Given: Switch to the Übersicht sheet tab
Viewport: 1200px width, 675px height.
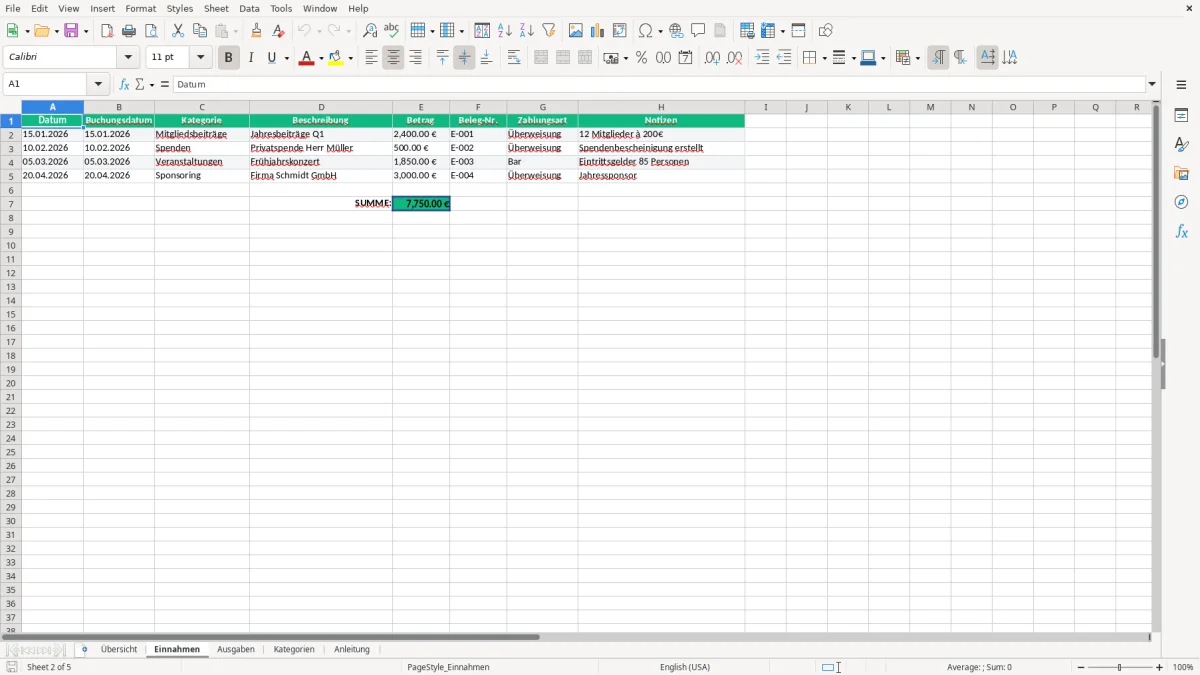Looking at the screenshot, I should pos(119,649).
